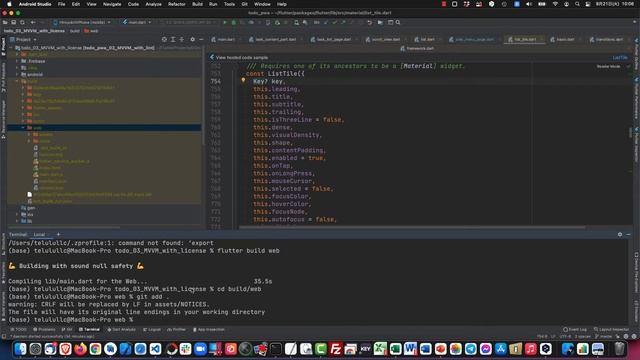This screenshot has height=360, width=640.
Task: Minimize the terminal panel with minus icon
Action: (628, 235)
